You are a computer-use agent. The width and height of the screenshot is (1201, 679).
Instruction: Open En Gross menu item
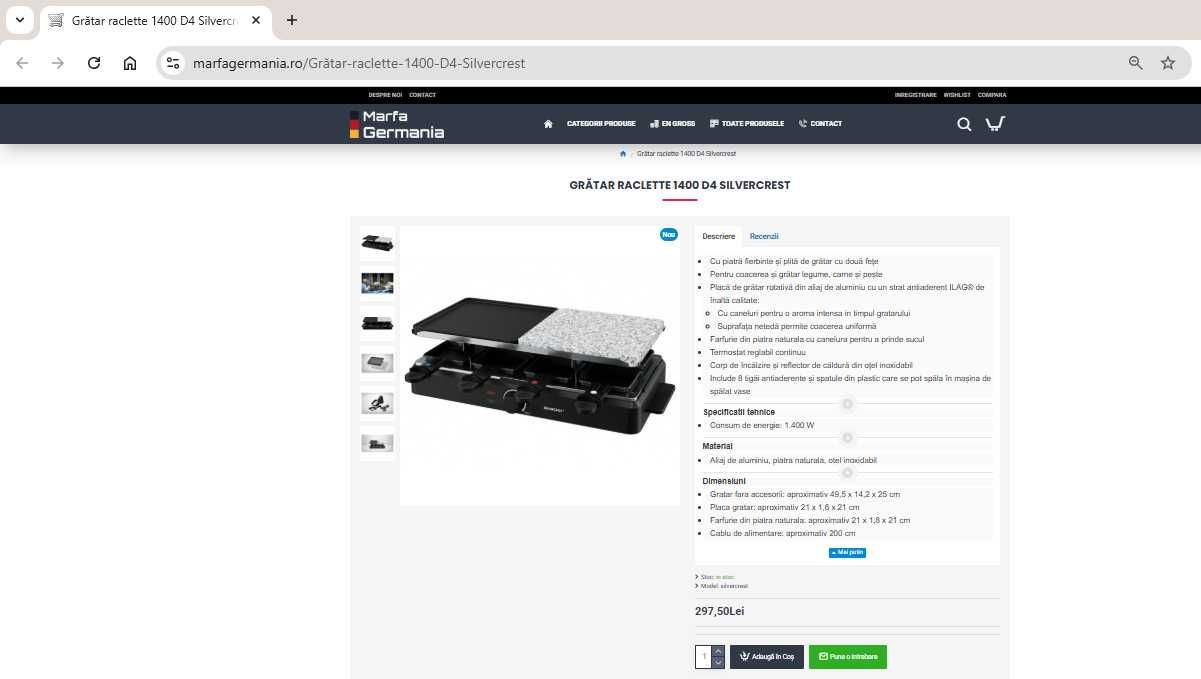pyautogui.click(x=672, y=124)
